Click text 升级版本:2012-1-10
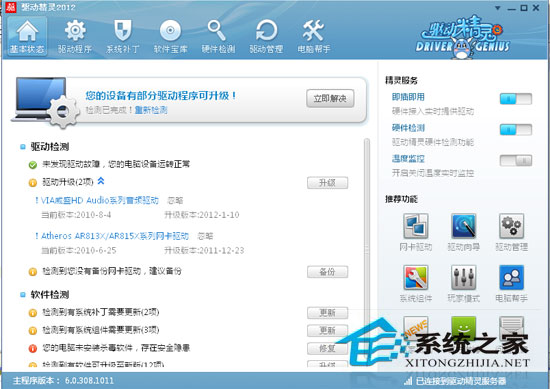The image size is (550, 389). click(202, 215)
